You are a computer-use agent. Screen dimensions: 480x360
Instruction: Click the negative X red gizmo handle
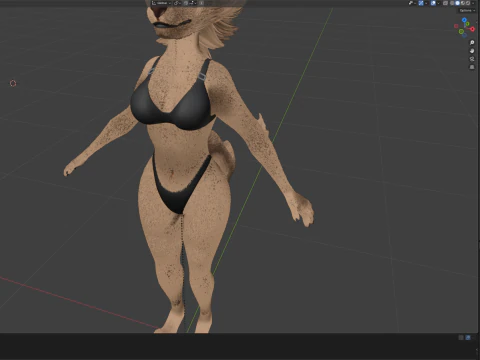pyautogui.click(x=456, y=26)
